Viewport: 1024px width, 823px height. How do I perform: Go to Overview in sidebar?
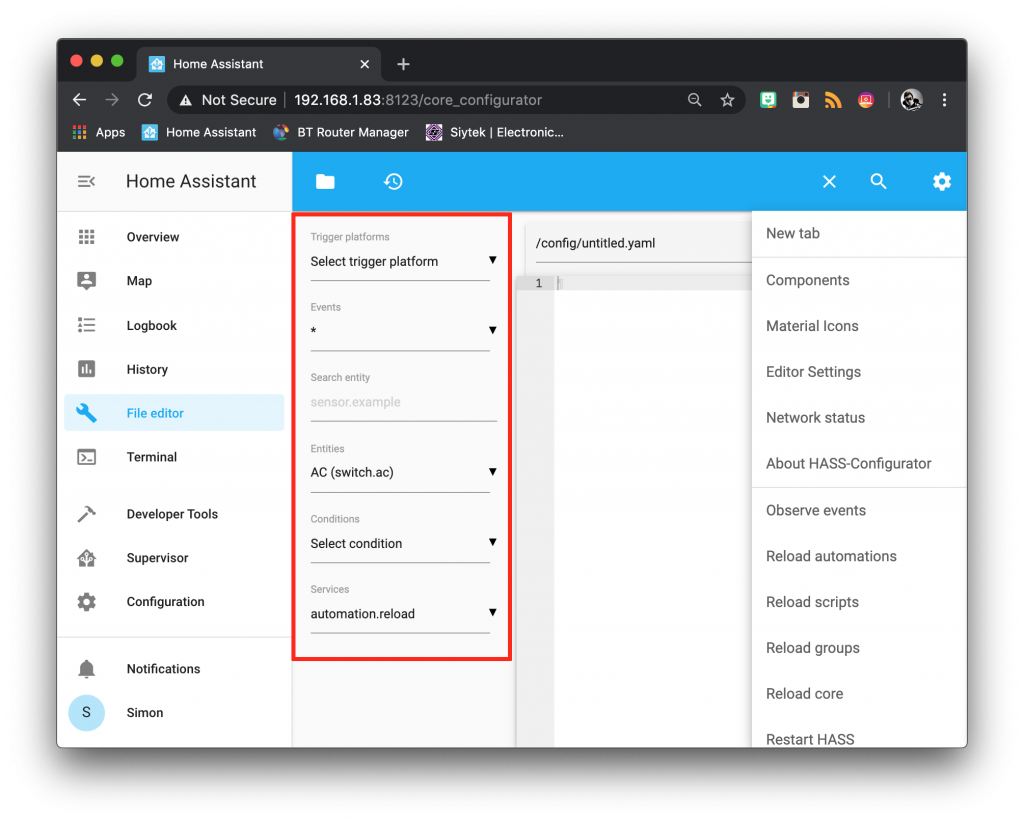pyautogui.click(x=153, y=237)
